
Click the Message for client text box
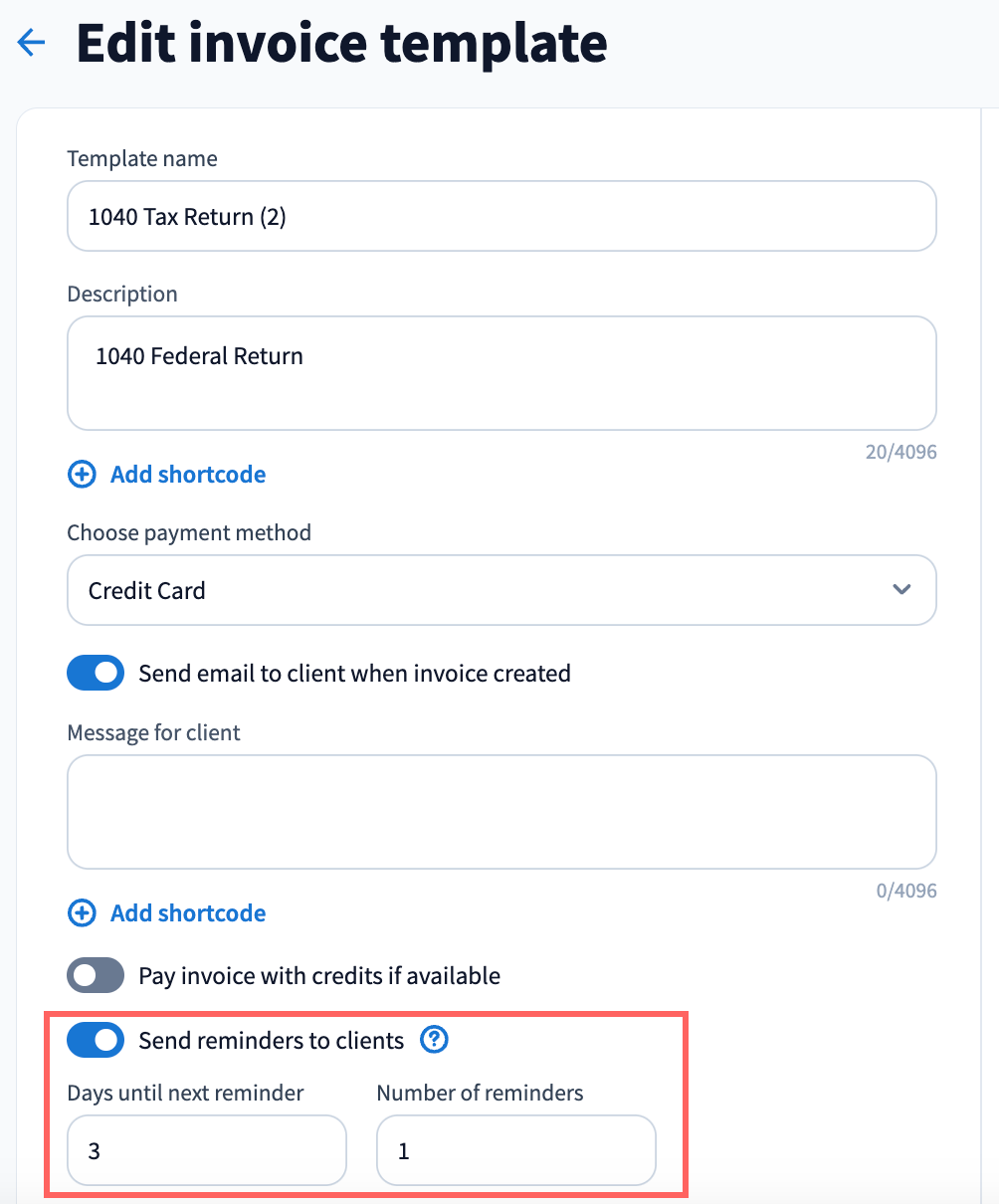point(501,812)
